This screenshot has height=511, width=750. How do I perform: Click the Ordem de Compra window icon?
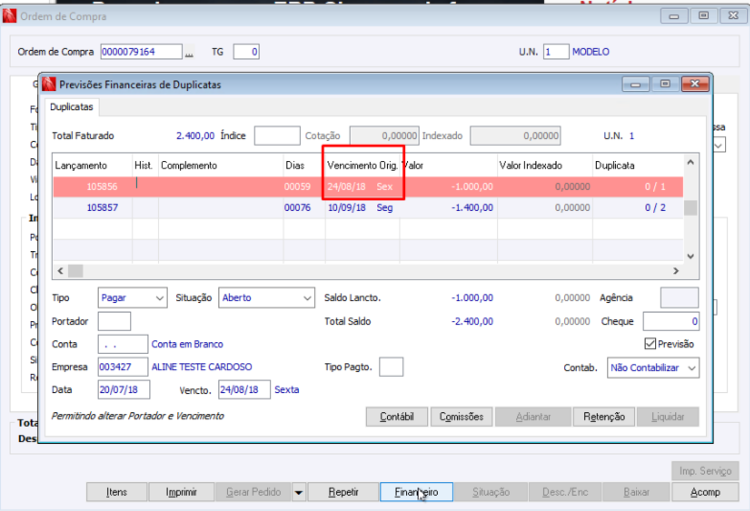[x=9, y=16]
